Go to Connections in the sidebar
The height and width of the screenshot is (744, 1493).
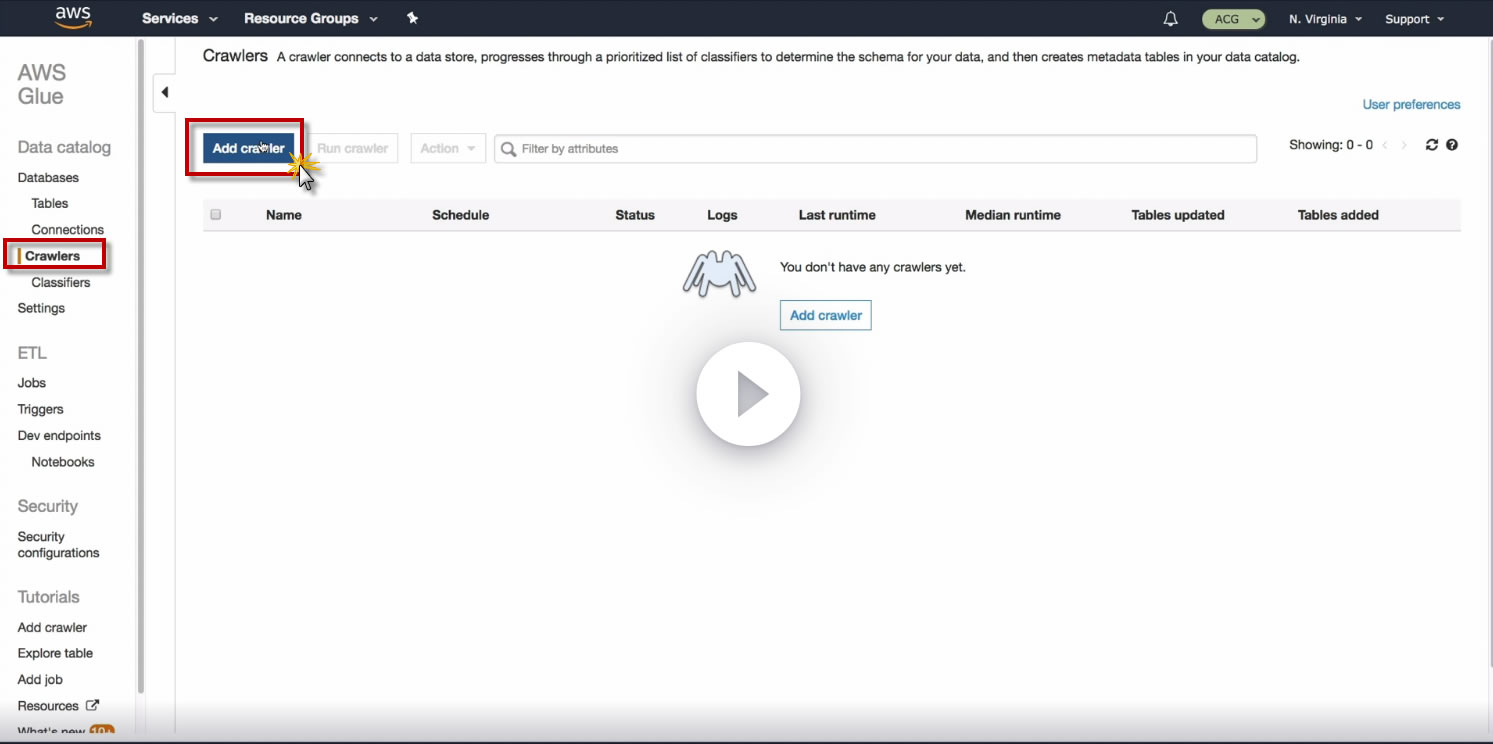[x=68, y=230]
